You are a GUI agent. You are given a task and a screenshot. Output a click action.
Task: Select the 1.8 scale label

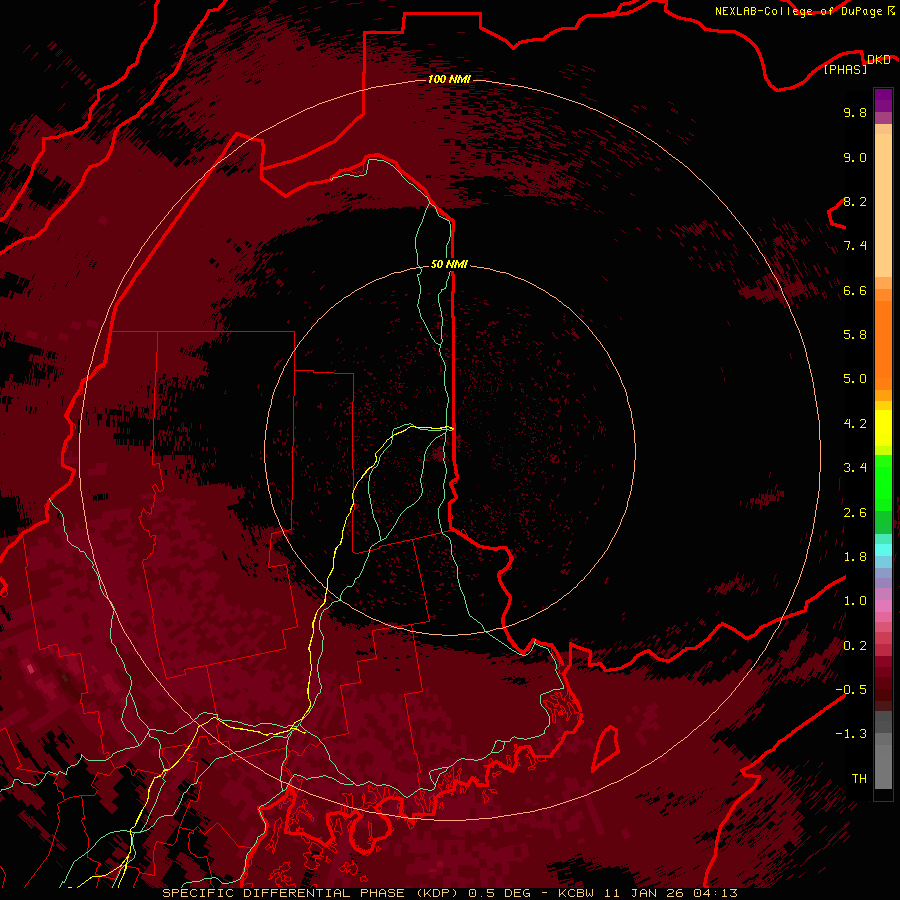855,557
